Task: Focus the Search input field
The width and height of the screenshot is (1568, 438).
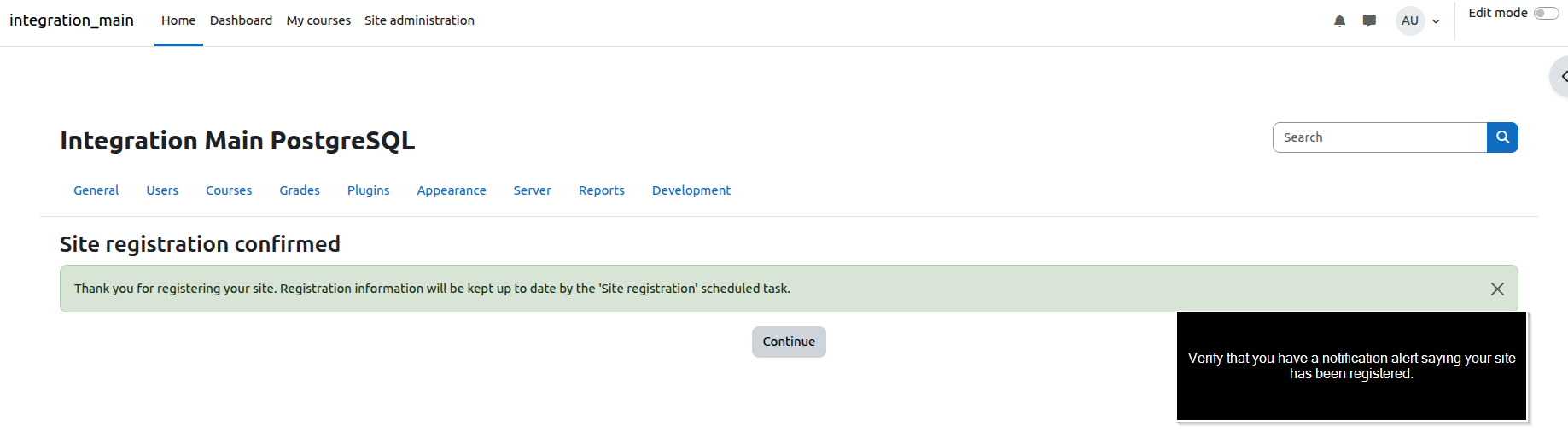Action: click(x=1379, y=137)
